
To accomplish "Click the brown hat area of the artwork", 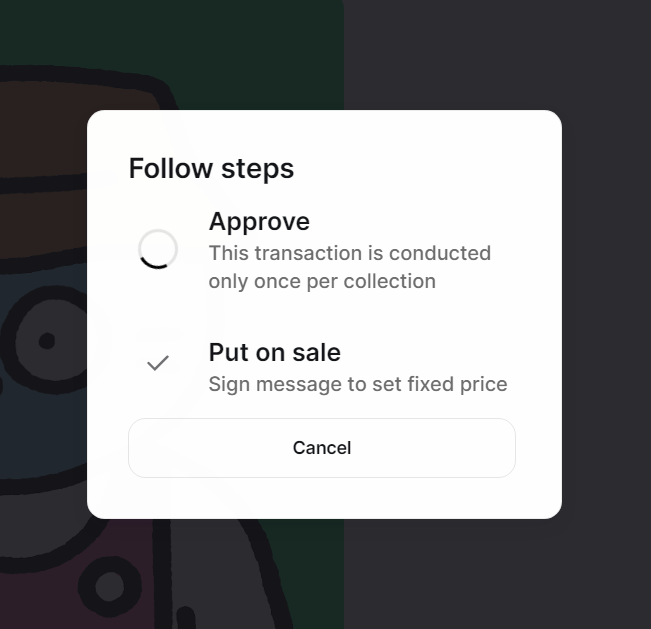I will pyautogui.click(x=42, y=137).
